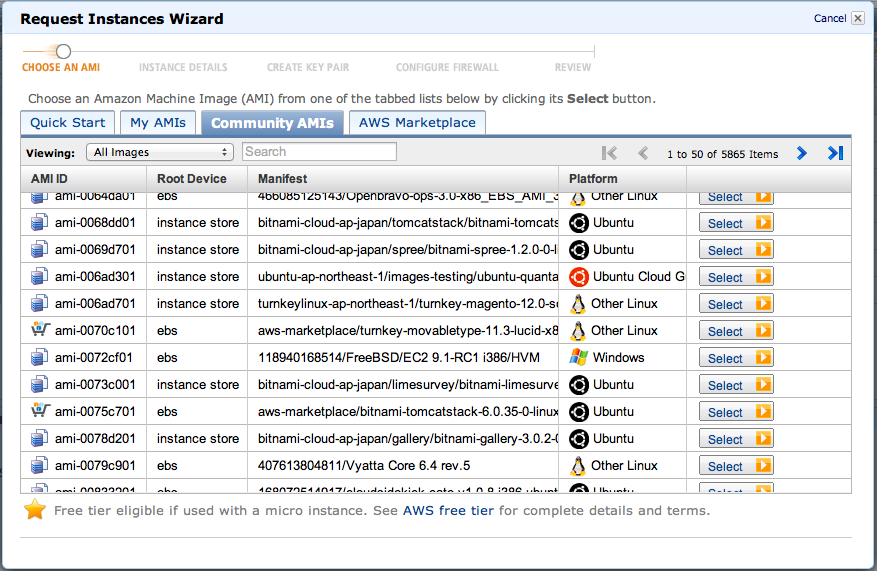877x571 pixels.
Task: Click the gold free tier star icon
Action: click(35, 509)
